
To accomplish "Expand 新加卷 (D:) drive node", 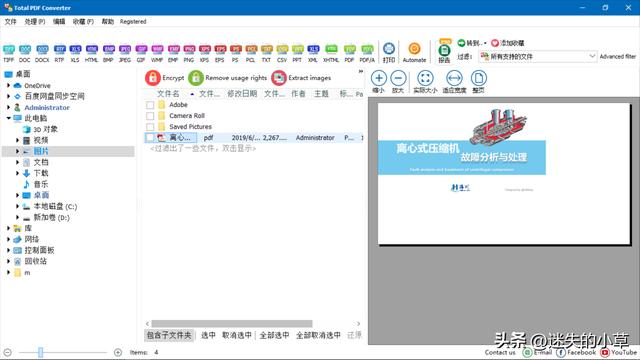I will tap(18, 218).
